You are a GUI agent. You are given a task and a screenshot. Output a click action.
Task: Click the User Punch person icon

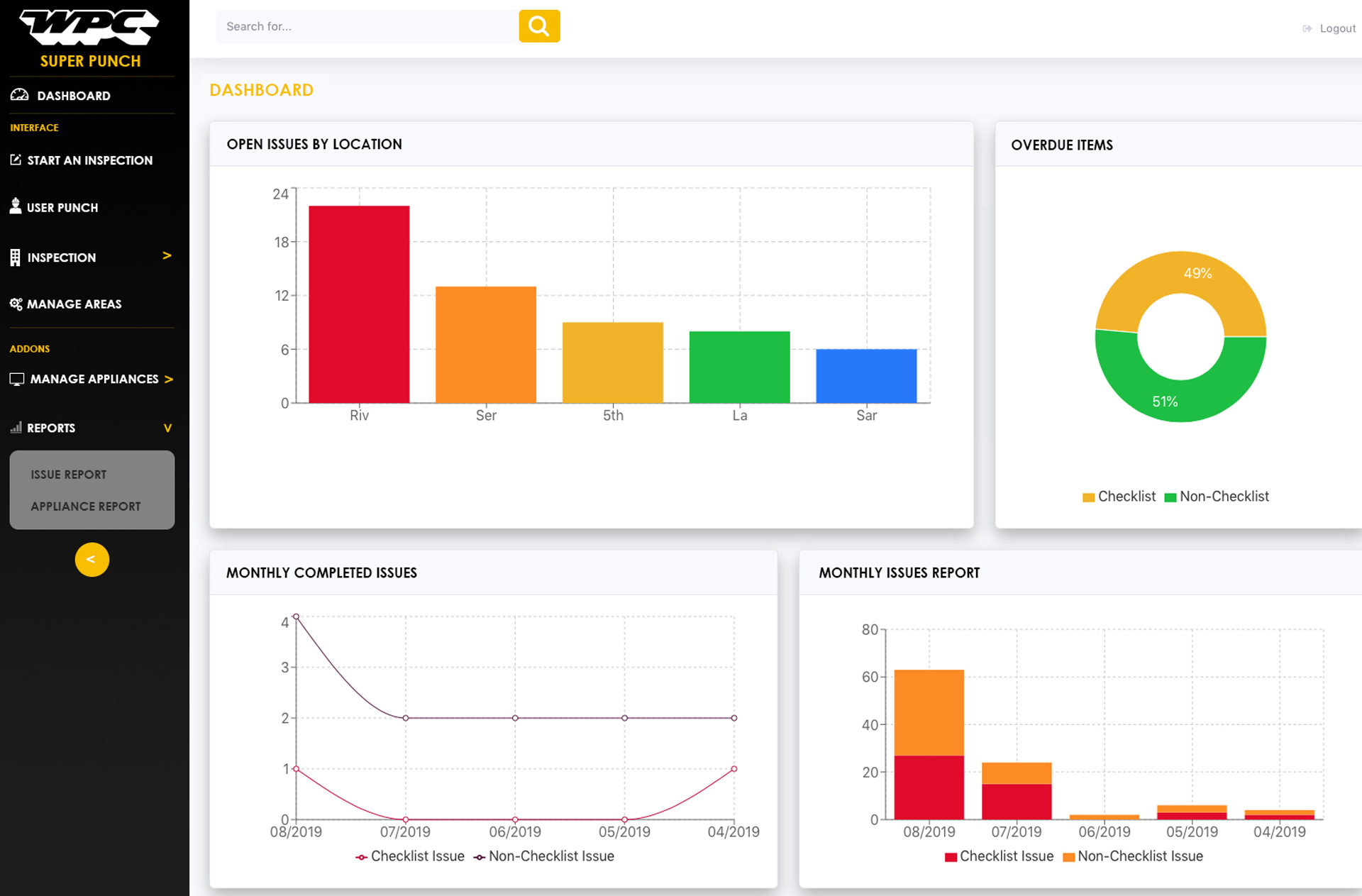coord(16,206)
